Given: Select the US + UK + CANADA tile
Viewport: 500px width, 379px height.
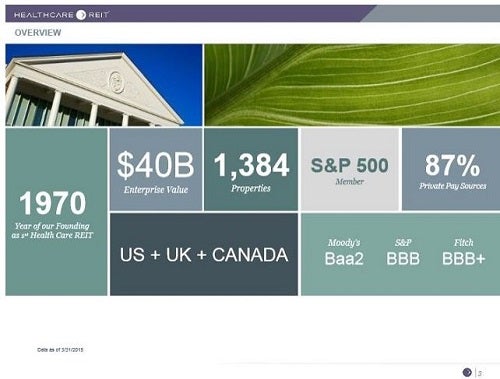Looking at the screenshot, I should click(204, 254).
